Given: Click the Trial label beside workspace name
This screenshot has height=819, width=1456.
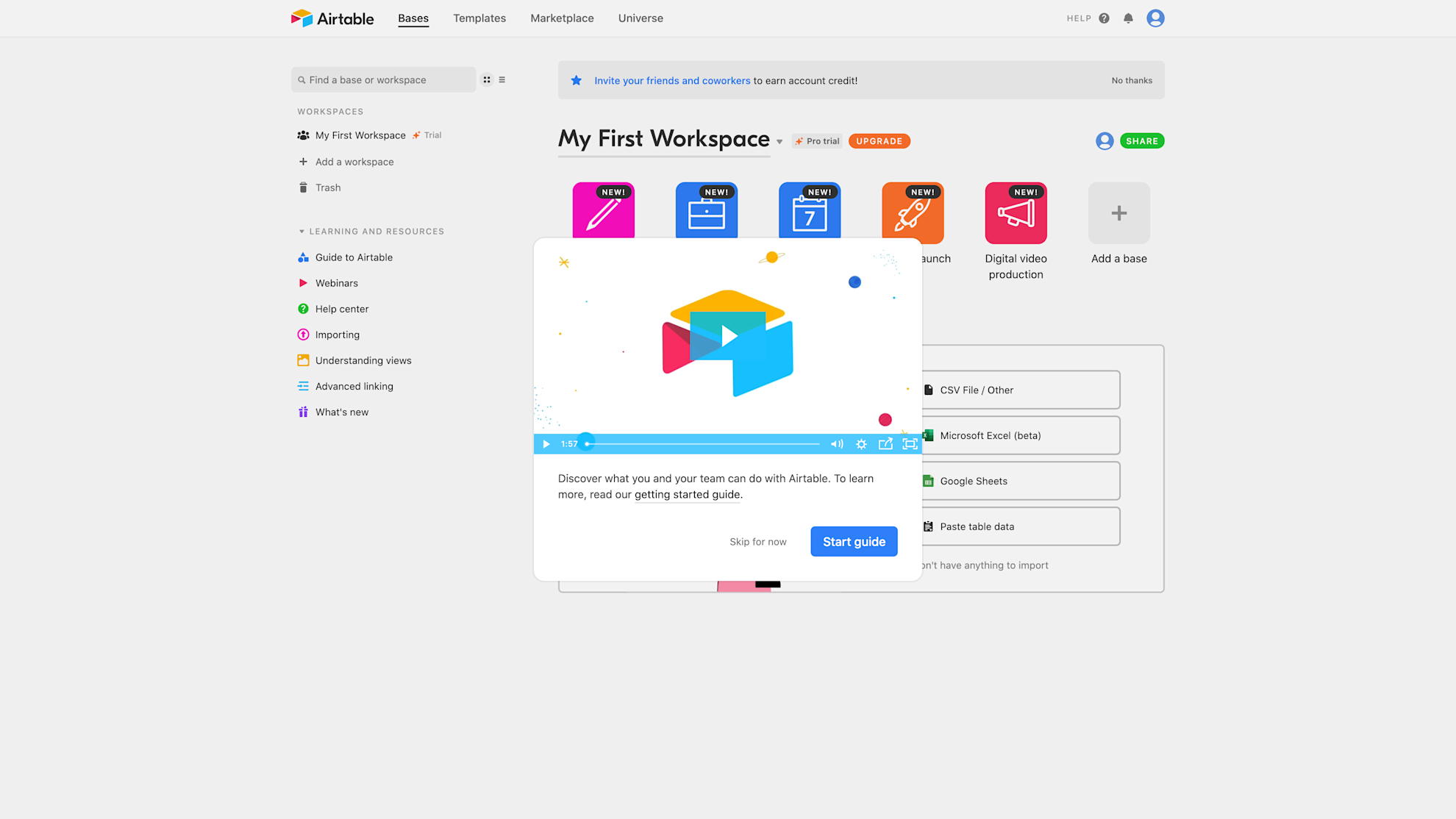Looking at the screenshot, I should coord(432,135).
